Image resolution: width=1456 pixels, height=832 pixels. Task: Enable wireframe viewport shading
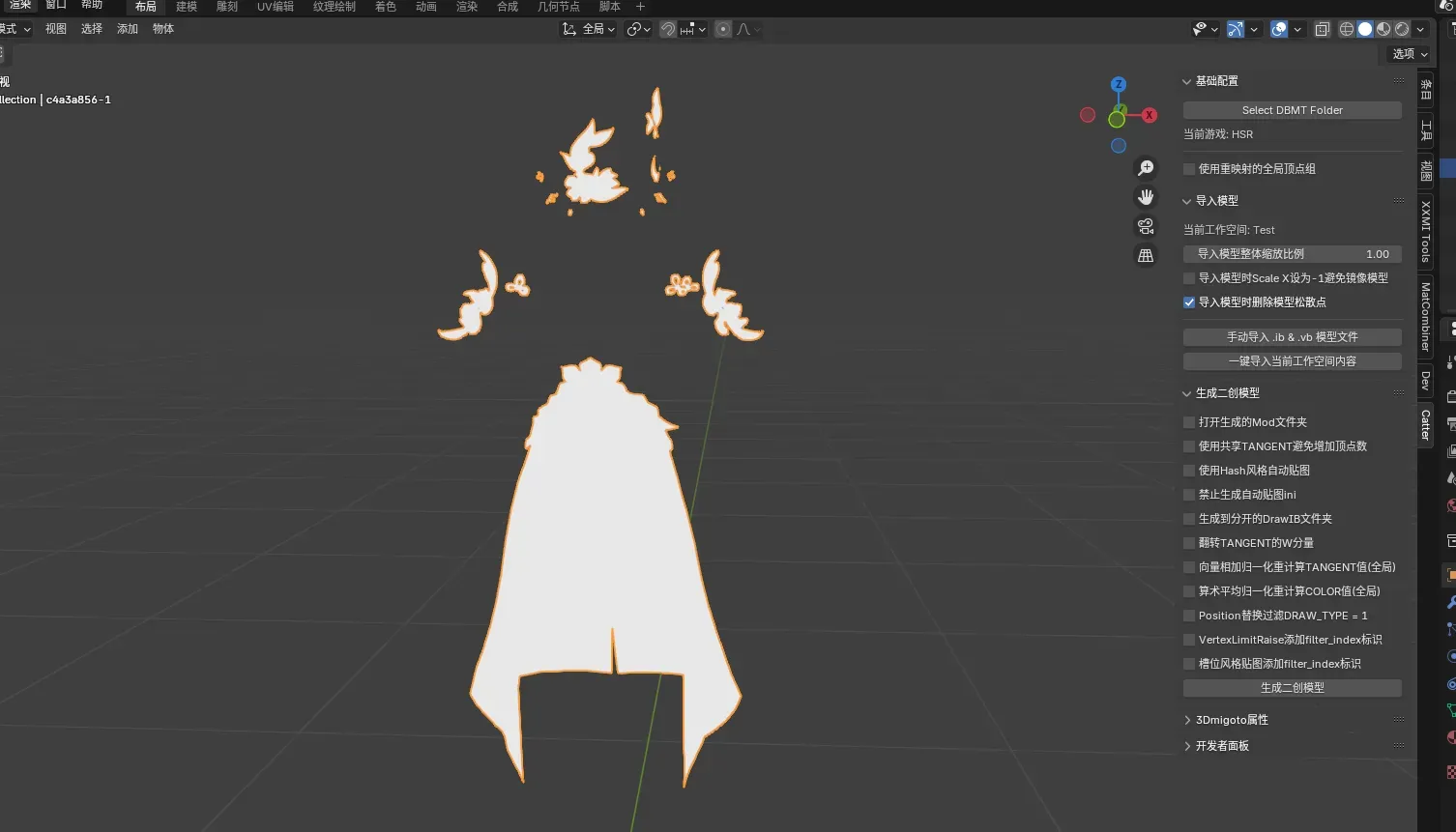click(1346, 29)
